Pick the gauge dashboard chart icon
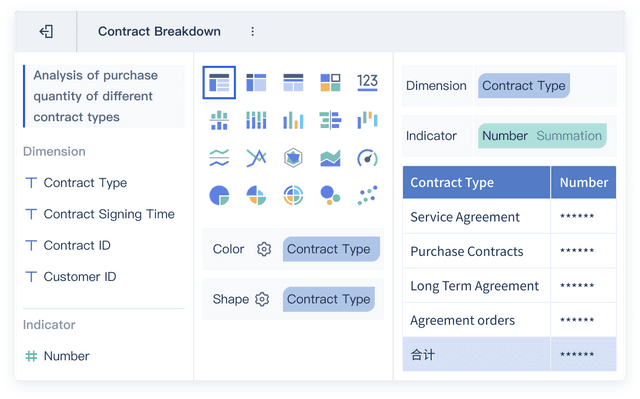The width and height of the screenshot is (640, 399). [367, 158]
